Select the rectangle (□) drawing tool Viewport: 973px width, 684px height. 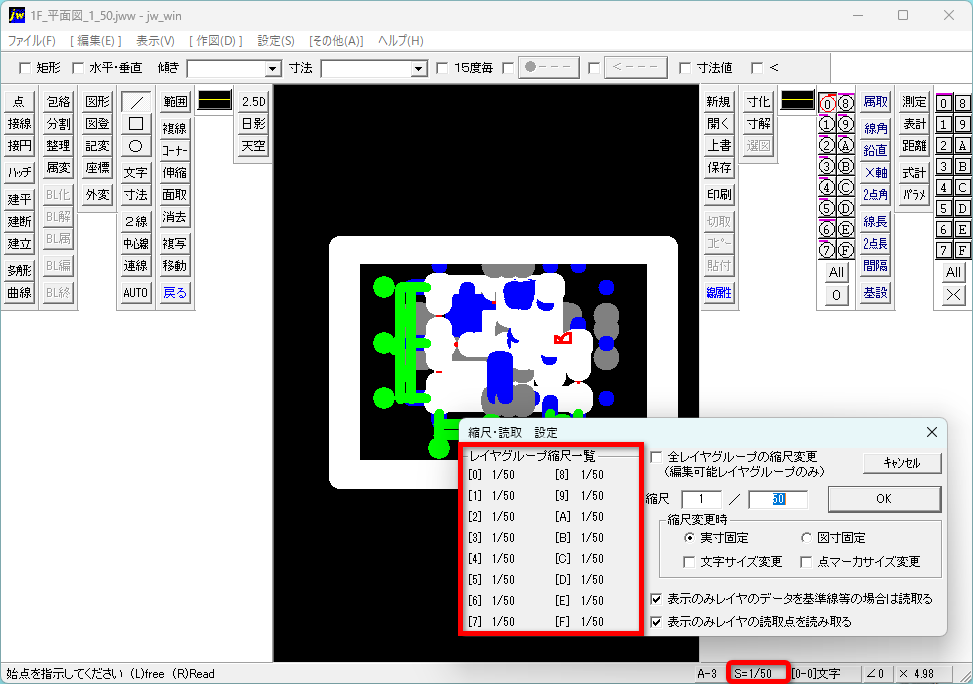tap(136, 124)
